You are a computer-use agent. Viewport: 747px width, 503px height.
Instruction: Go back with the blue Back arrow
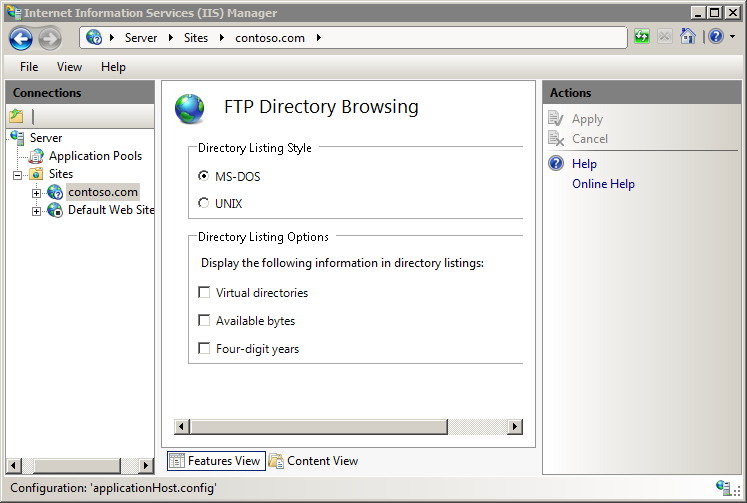coord(21,38)
